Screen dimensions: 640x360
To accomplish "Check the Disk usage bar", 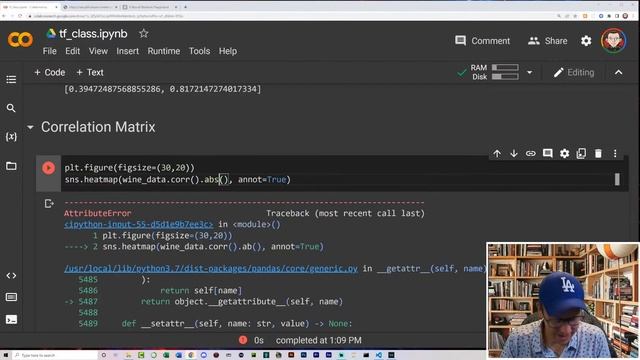I will [505, 77].
